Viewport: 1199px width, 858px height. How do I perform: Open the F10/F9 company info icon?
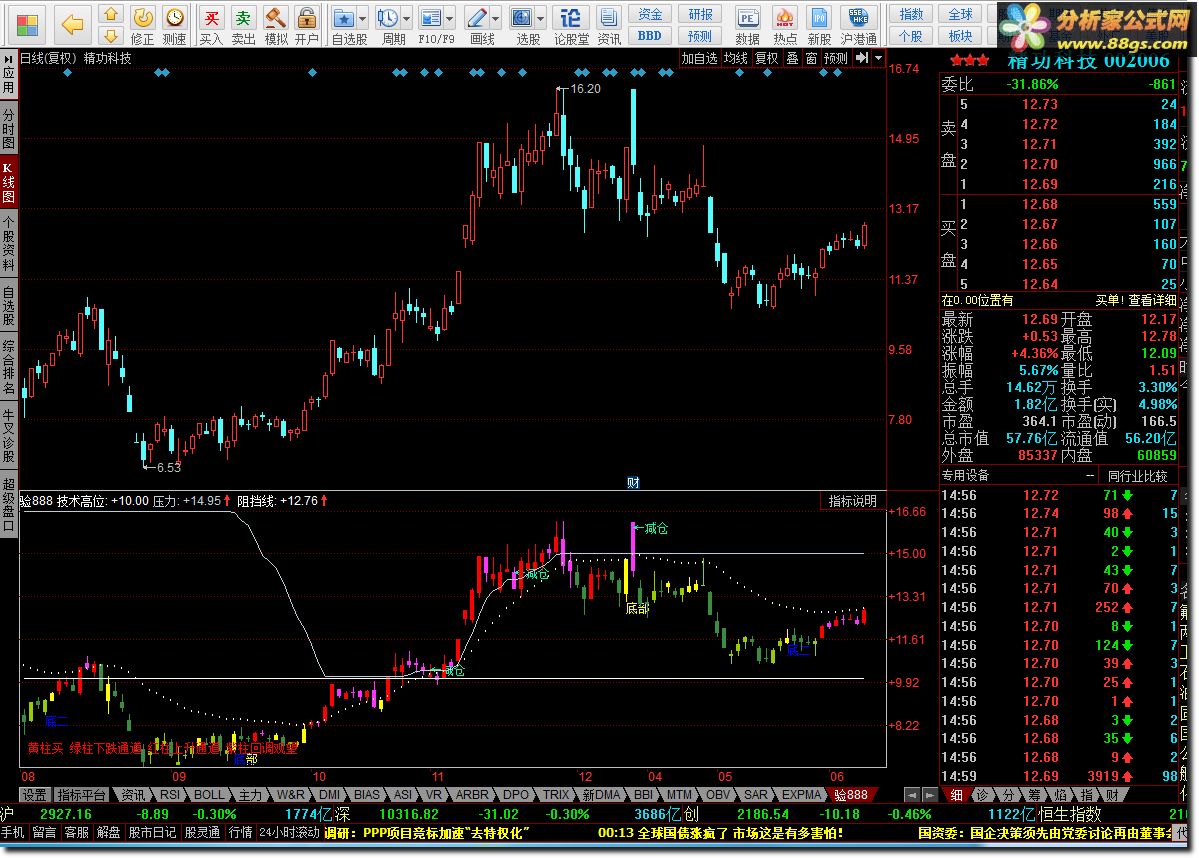pyautogui.click(x=431, y=18)
